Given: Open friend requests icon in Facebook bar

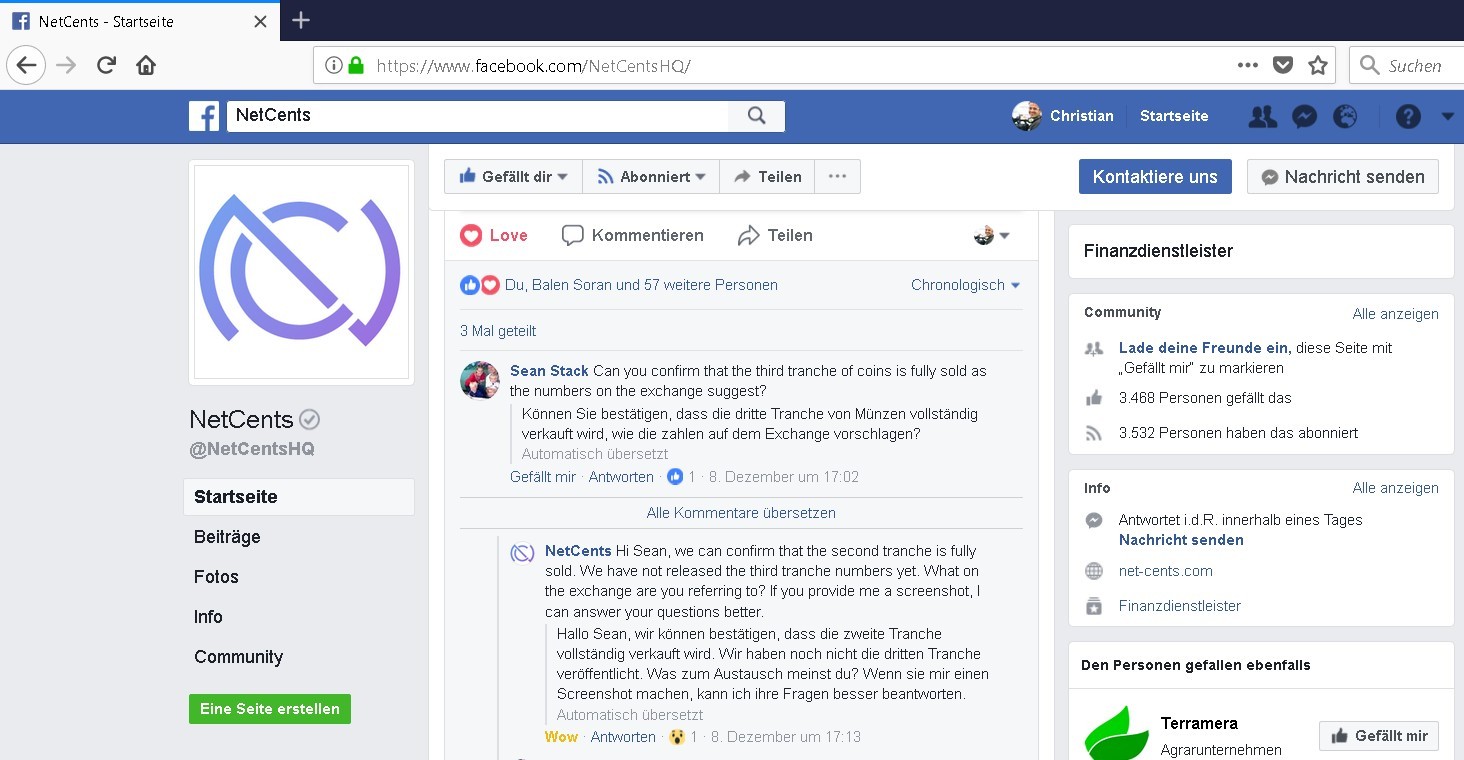Looking at the screenshot, I should [1263, 116].
